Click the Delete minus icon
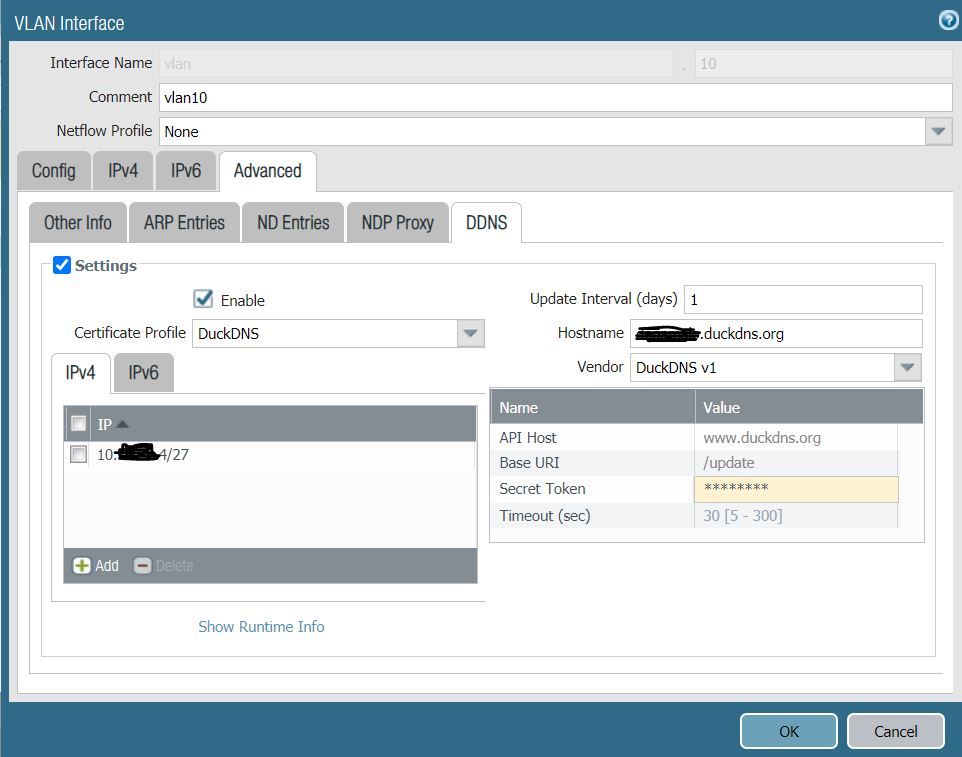This screenshot has height=757, width=962. 142,566
